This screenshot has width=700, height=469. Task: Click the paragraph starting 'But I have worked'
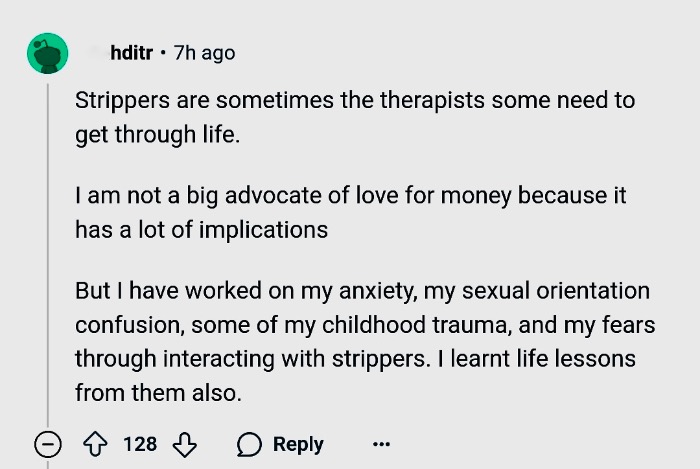click(365, 342)
